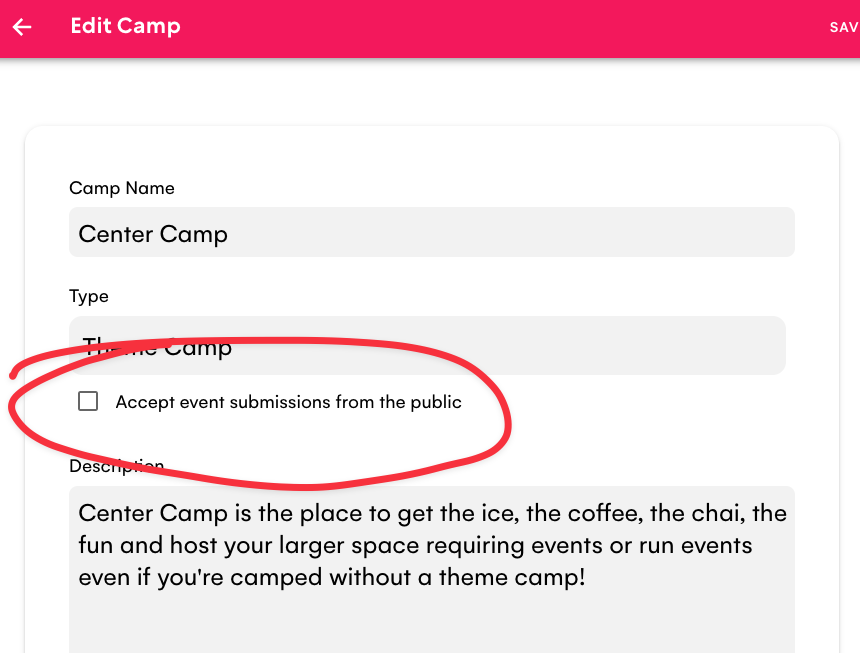Click the 'Accept event submissions from the public' label
Screen dimensions: 860x653
(288, 402)
